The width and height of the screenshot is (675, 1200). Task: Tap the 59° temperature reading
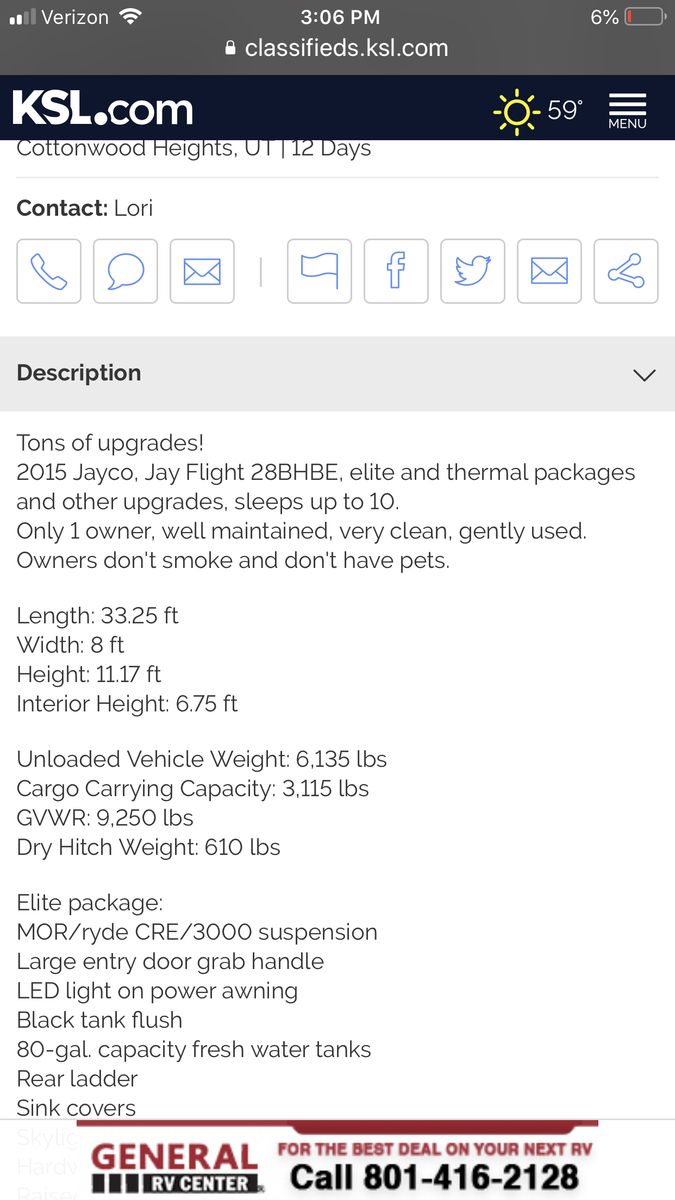[x=565, y=110]
